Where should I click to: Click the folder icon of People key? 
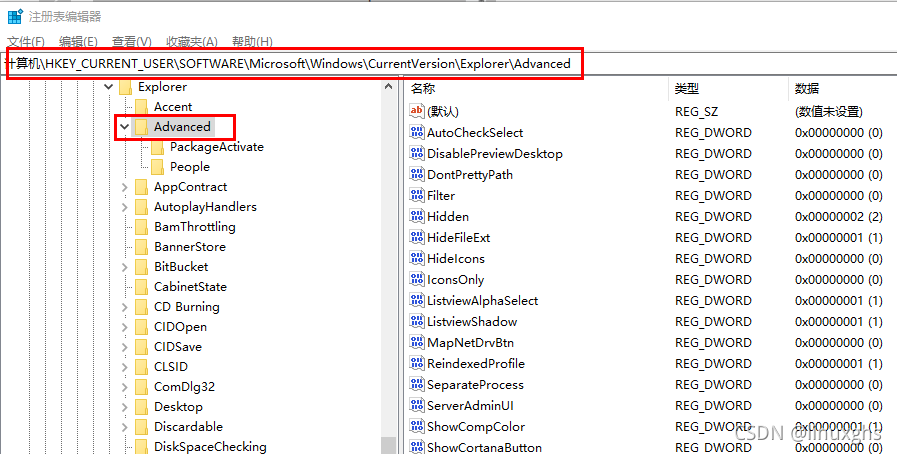(157, 167)
